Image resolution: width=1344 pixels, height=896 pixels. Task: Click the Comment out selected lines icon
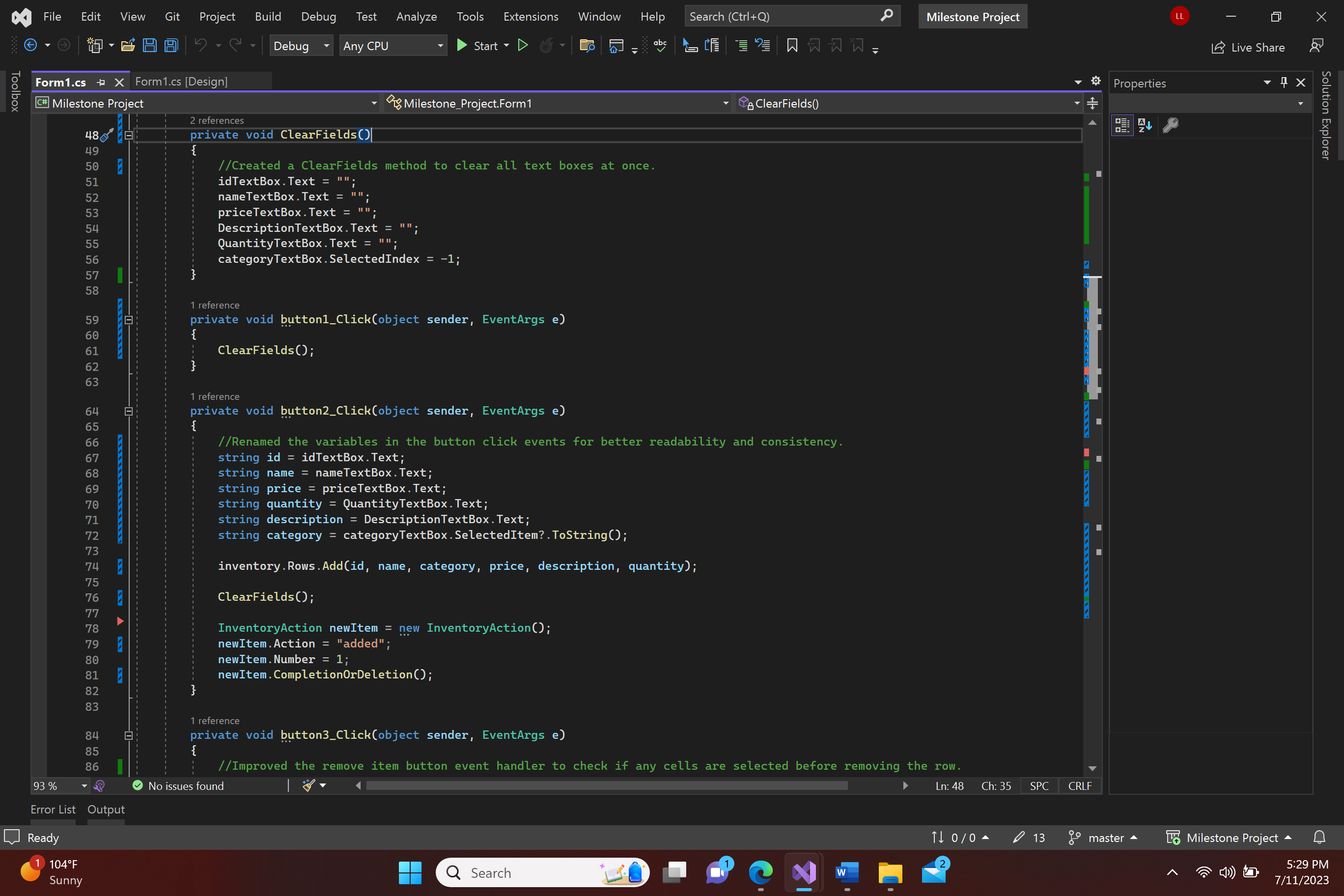[741, 46]
